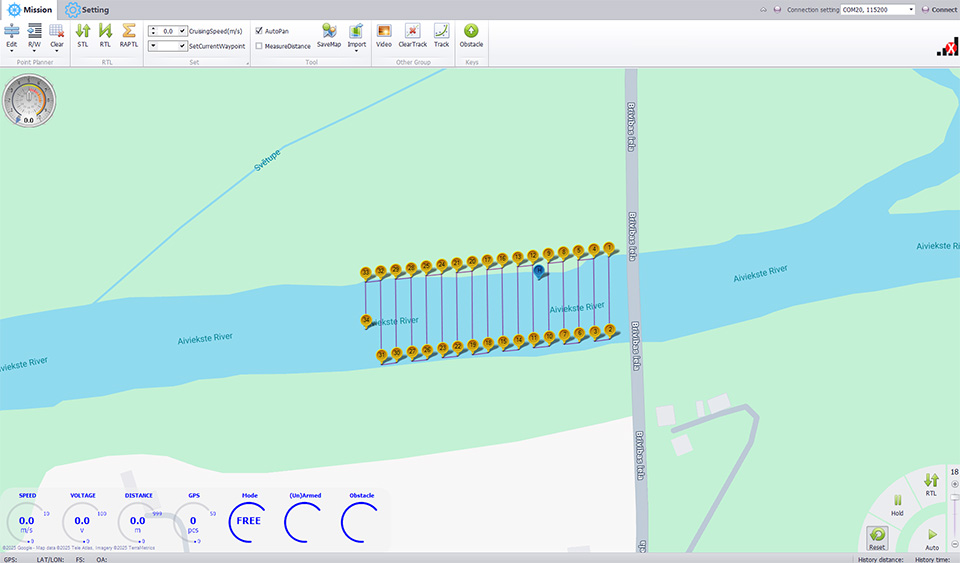Select waypoint 1 marker on the map
Viewport: 960px width, 563px height.
pyautogui.click(x=609, y=248)
